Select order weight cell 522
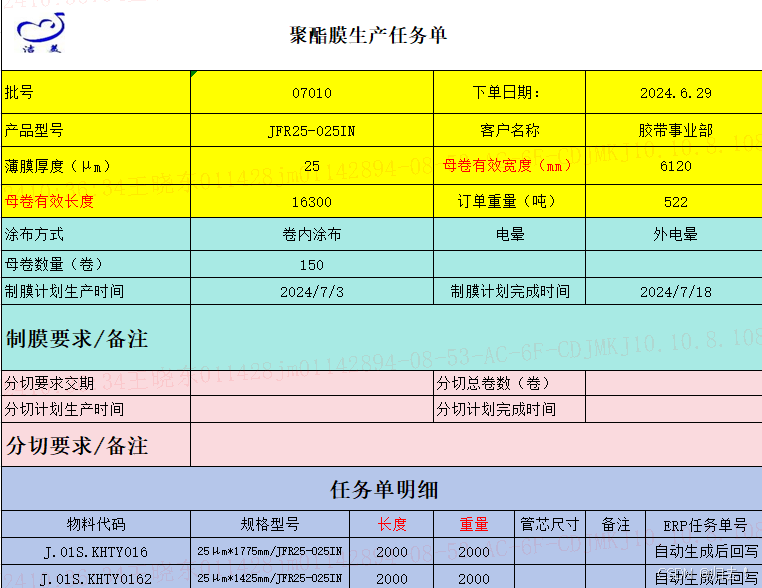 (675, 201)
